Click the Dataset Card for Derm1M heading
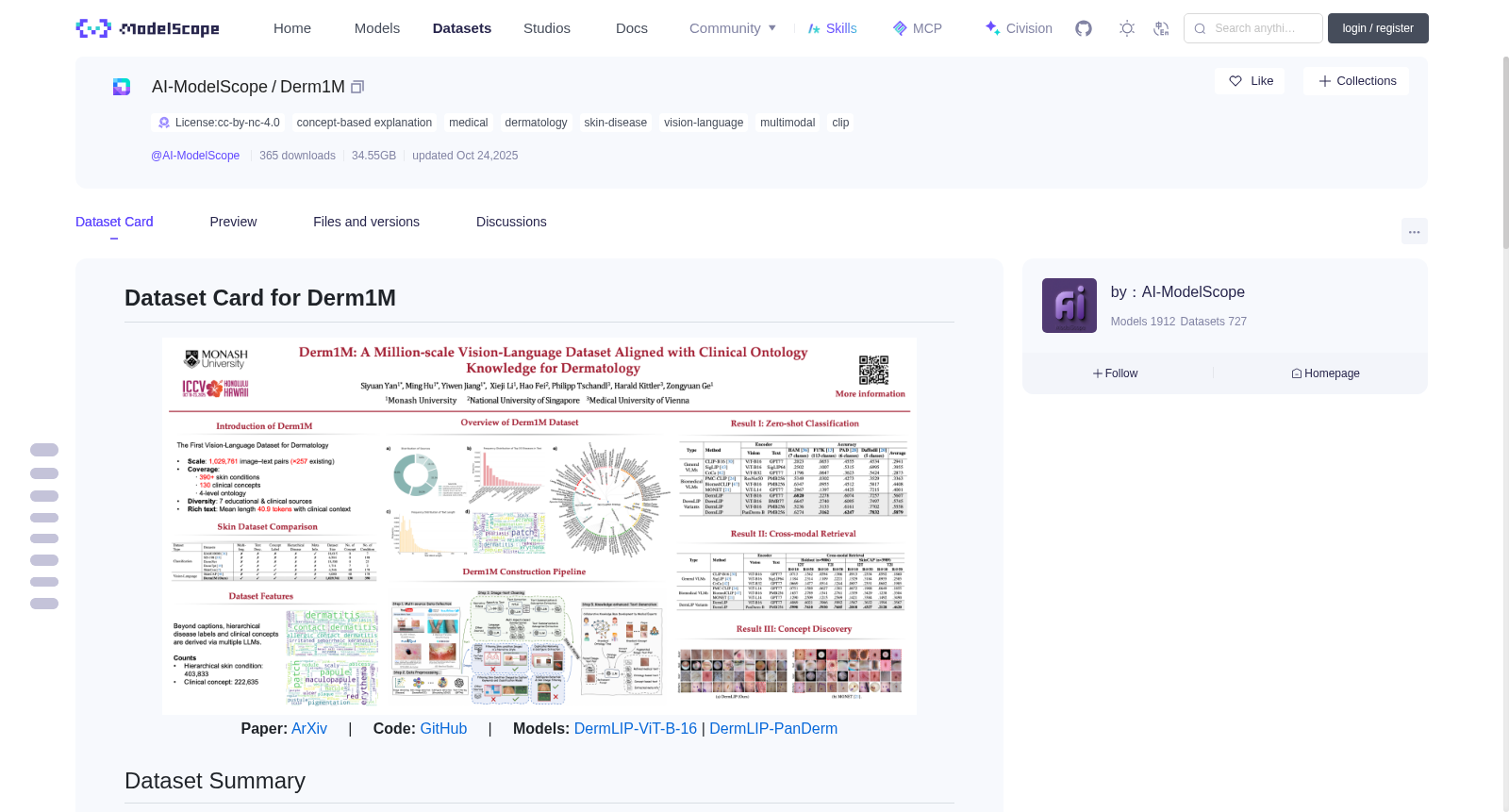This screenshot has height=812, width=1509. pyautogui.click(x=260, y=298)
